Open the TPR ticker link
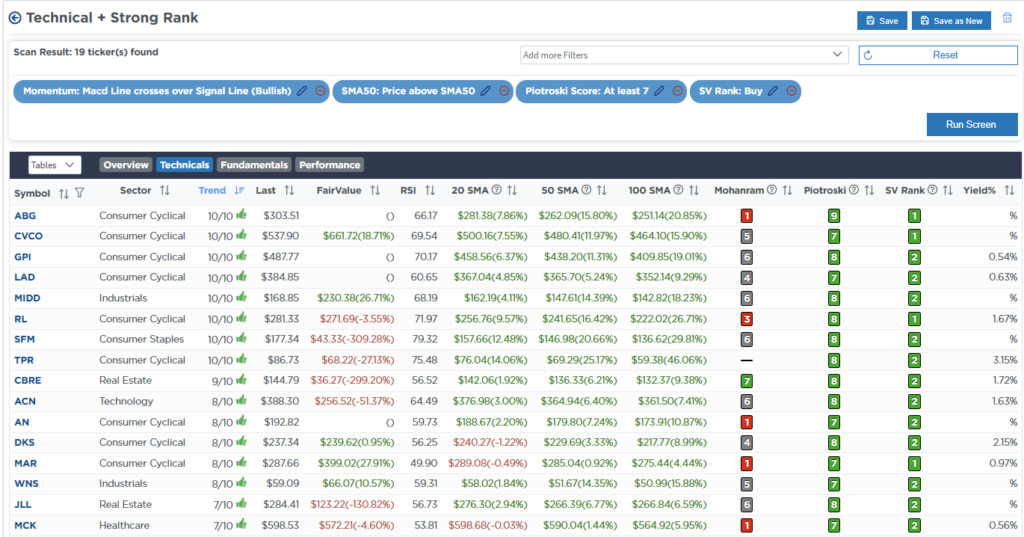The width and height of the screenshot is (1024, 537). [24, 360]
